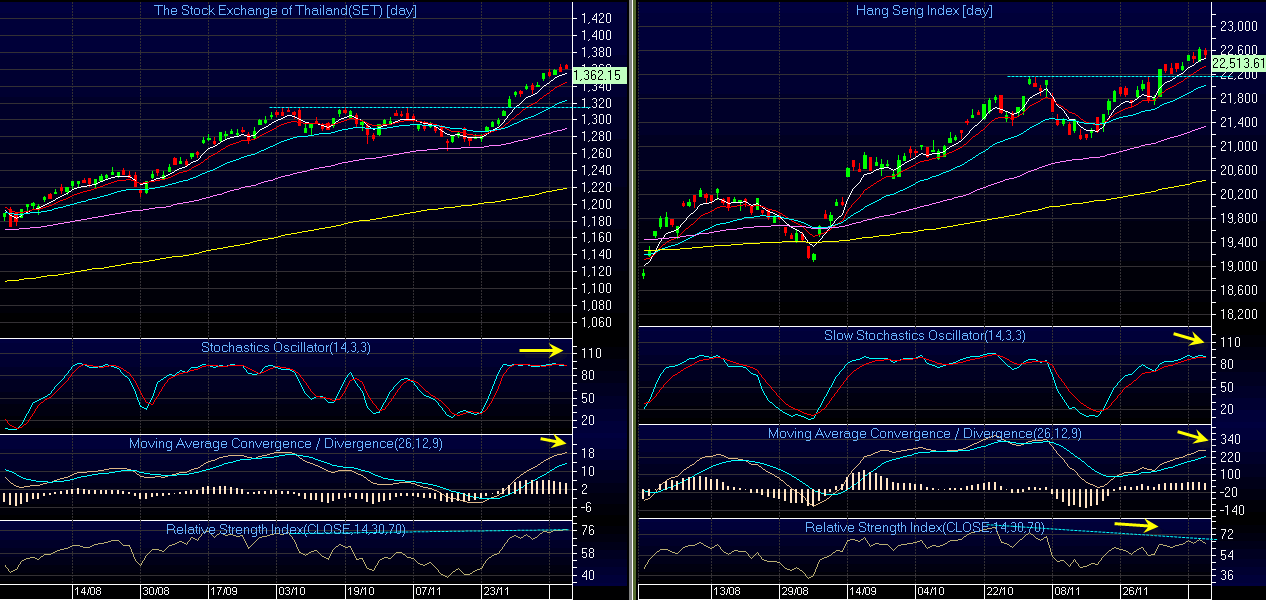
Task: Click the 1,160 price axis value
Action: point(597,238)
